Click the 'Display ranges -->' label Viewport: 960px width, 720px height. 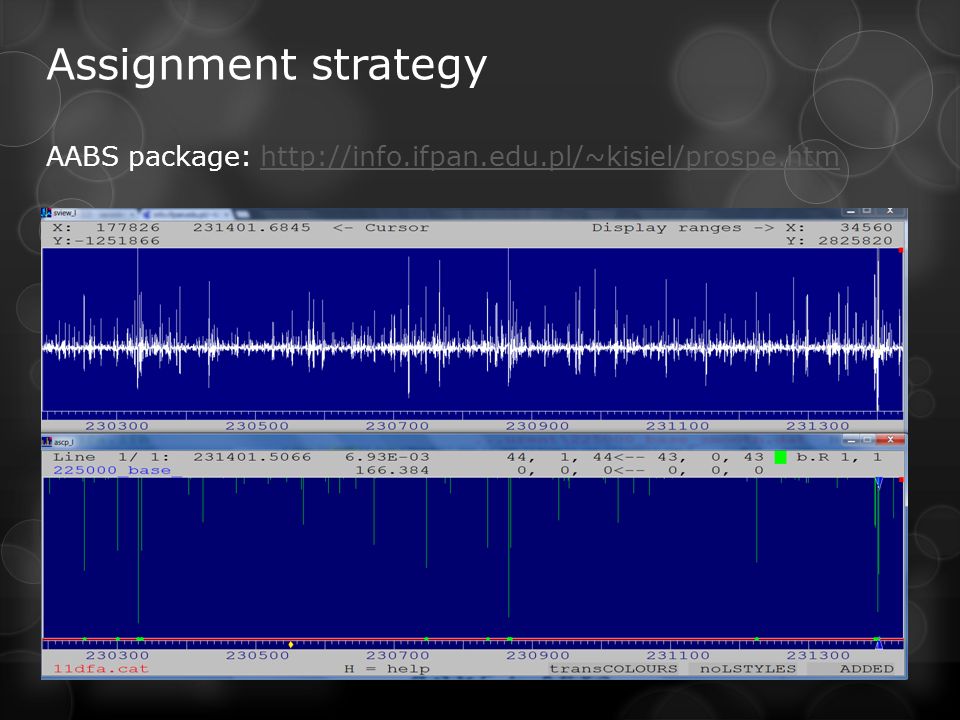tap(683, 228)
